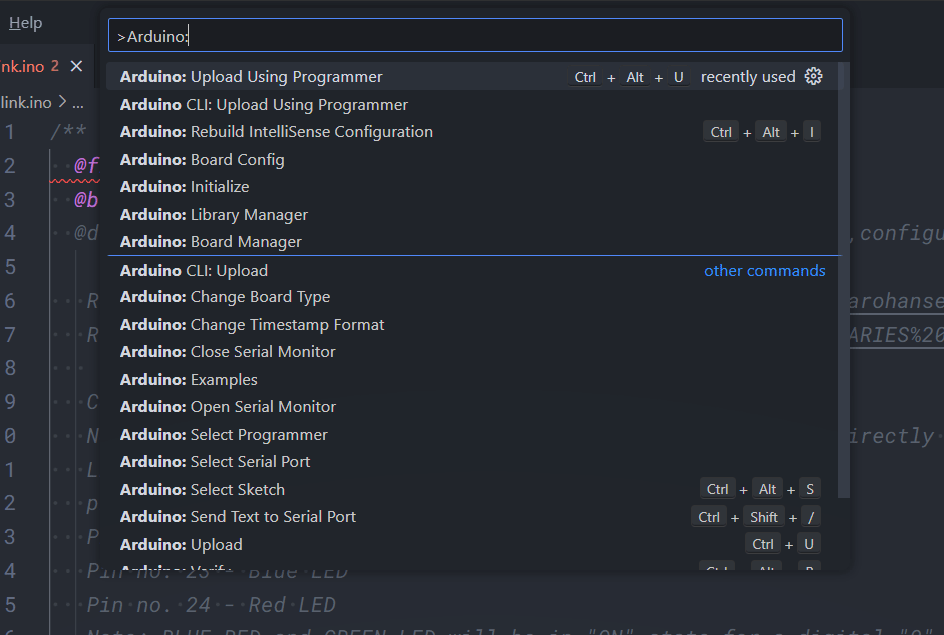Select Arduino: Initialize command
The height and width of the screenshot is (635, 944).
pos(472,187)
